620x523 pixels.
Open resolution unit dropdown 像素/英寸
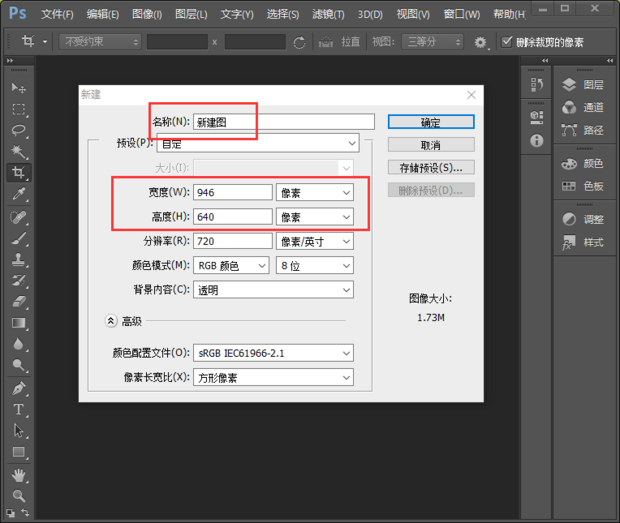(315, 241)
